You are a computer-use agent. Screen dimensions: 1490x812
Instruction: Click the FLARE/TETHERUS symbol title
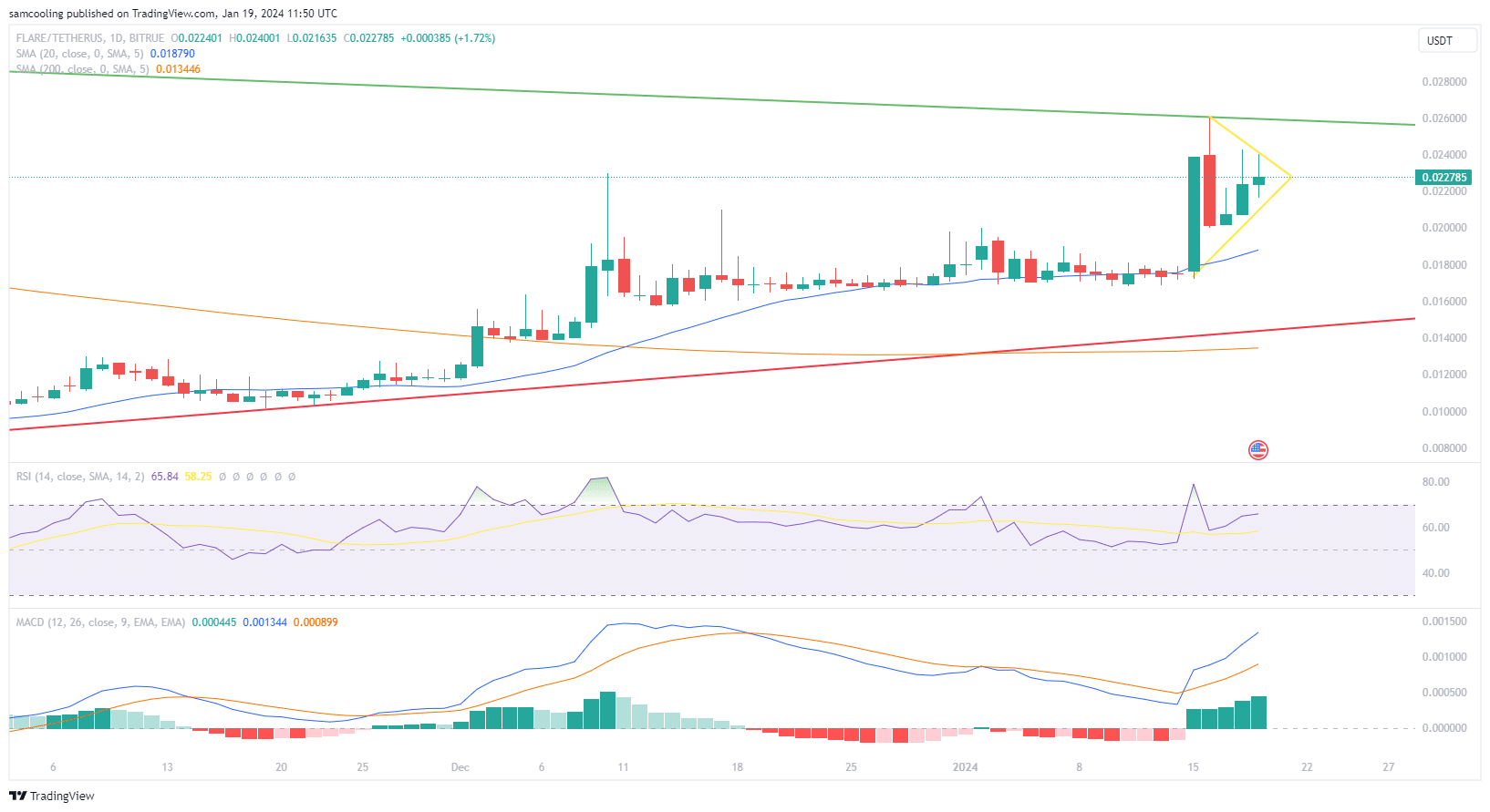click(90, 38)
